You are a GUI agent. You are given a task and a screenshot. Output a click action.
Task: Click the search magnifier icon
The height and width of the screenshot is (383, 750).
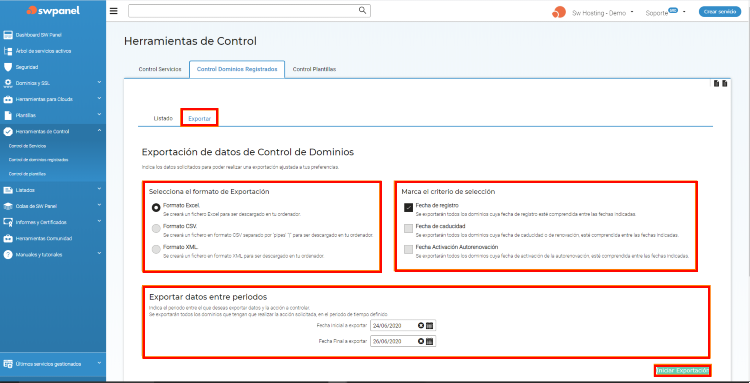[363, 10]
